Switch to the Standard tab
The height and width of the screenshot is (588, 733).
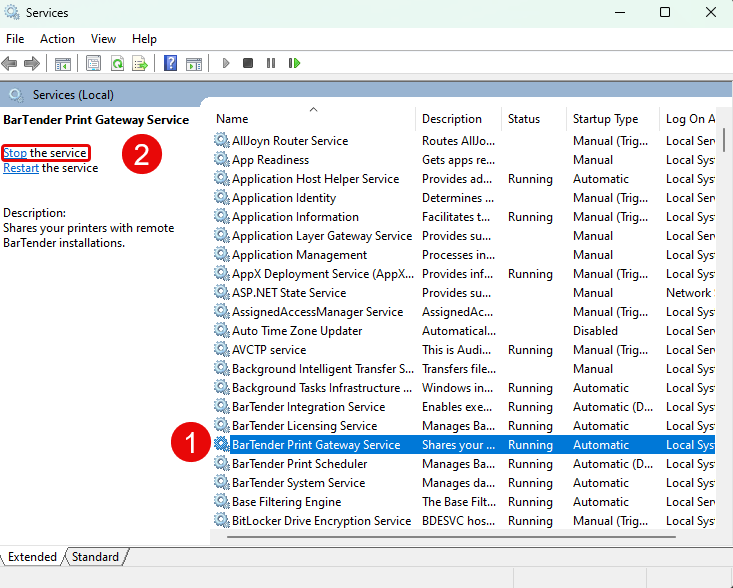click(x=95, y=557)
